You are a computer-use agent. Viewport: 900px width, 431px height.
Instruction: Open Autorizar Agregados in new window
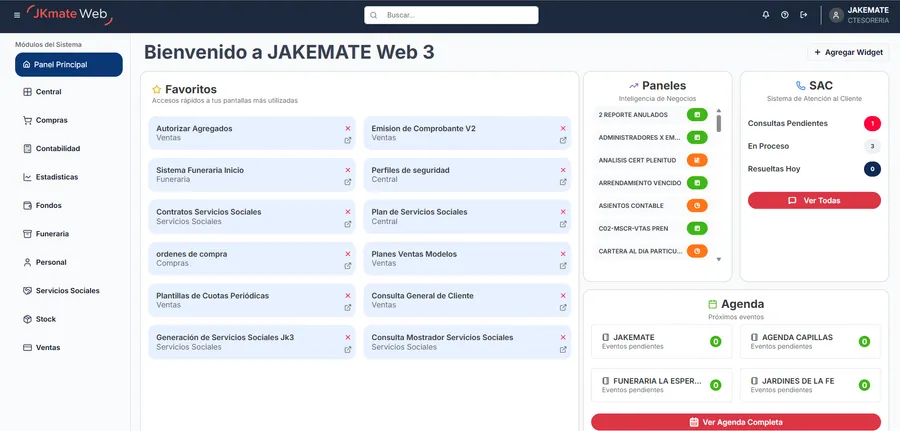tap(347, 140)
